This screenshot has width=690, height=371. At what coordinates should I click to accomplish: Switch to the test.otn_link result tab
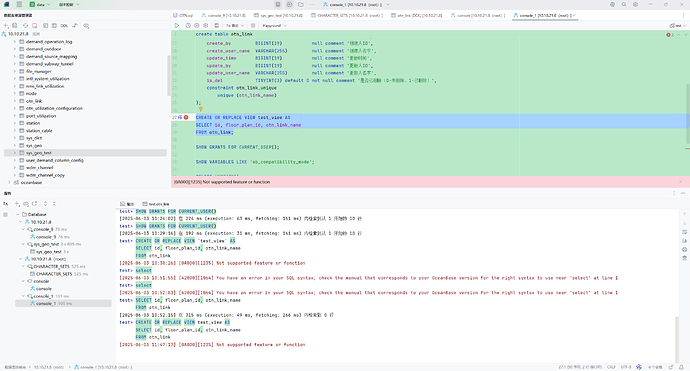point(156,204)
